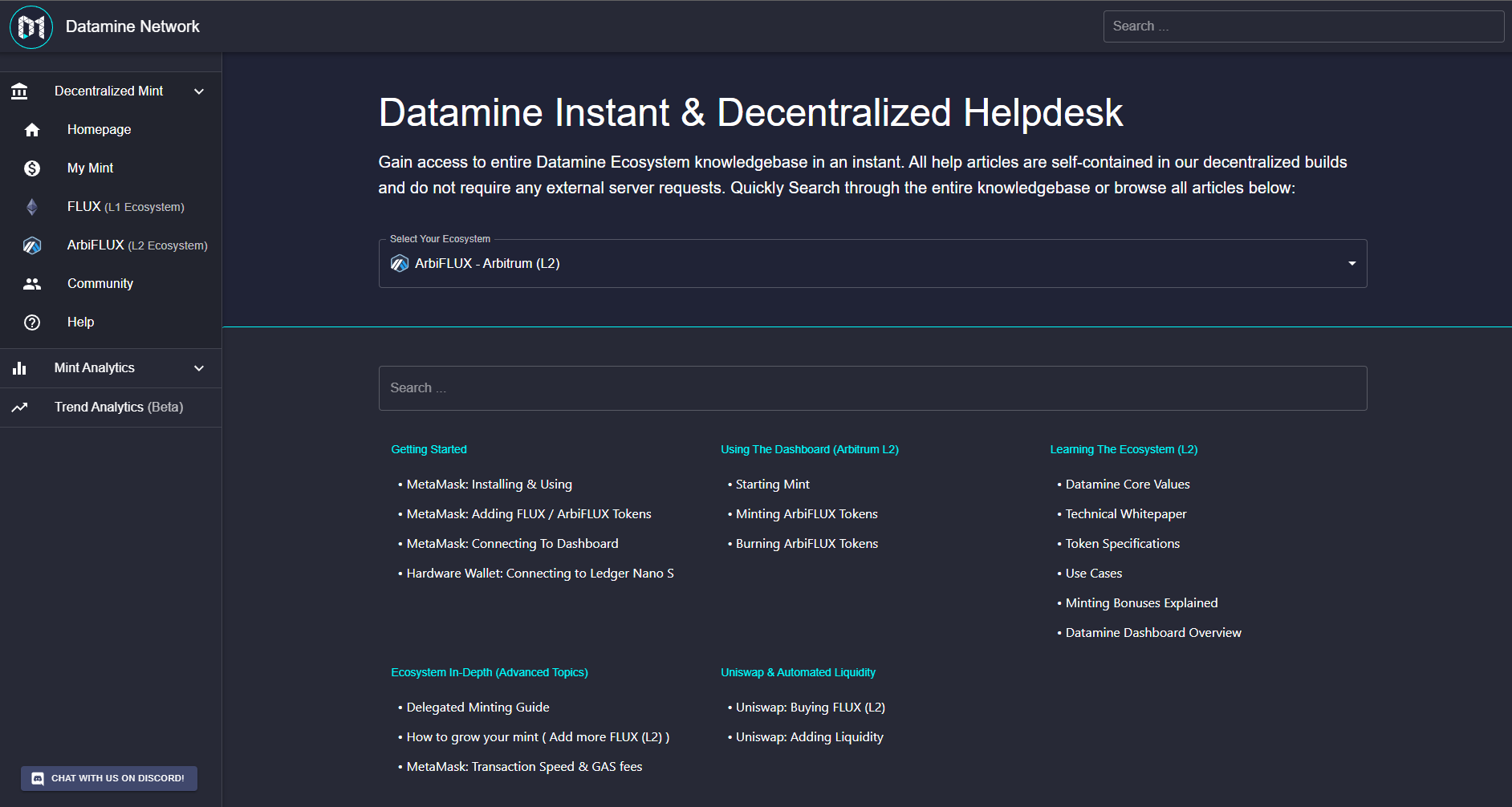1512x807 pixels.
Task: Click the bar chart icon for Mint Analytics
Action: (x=19, y=368)
